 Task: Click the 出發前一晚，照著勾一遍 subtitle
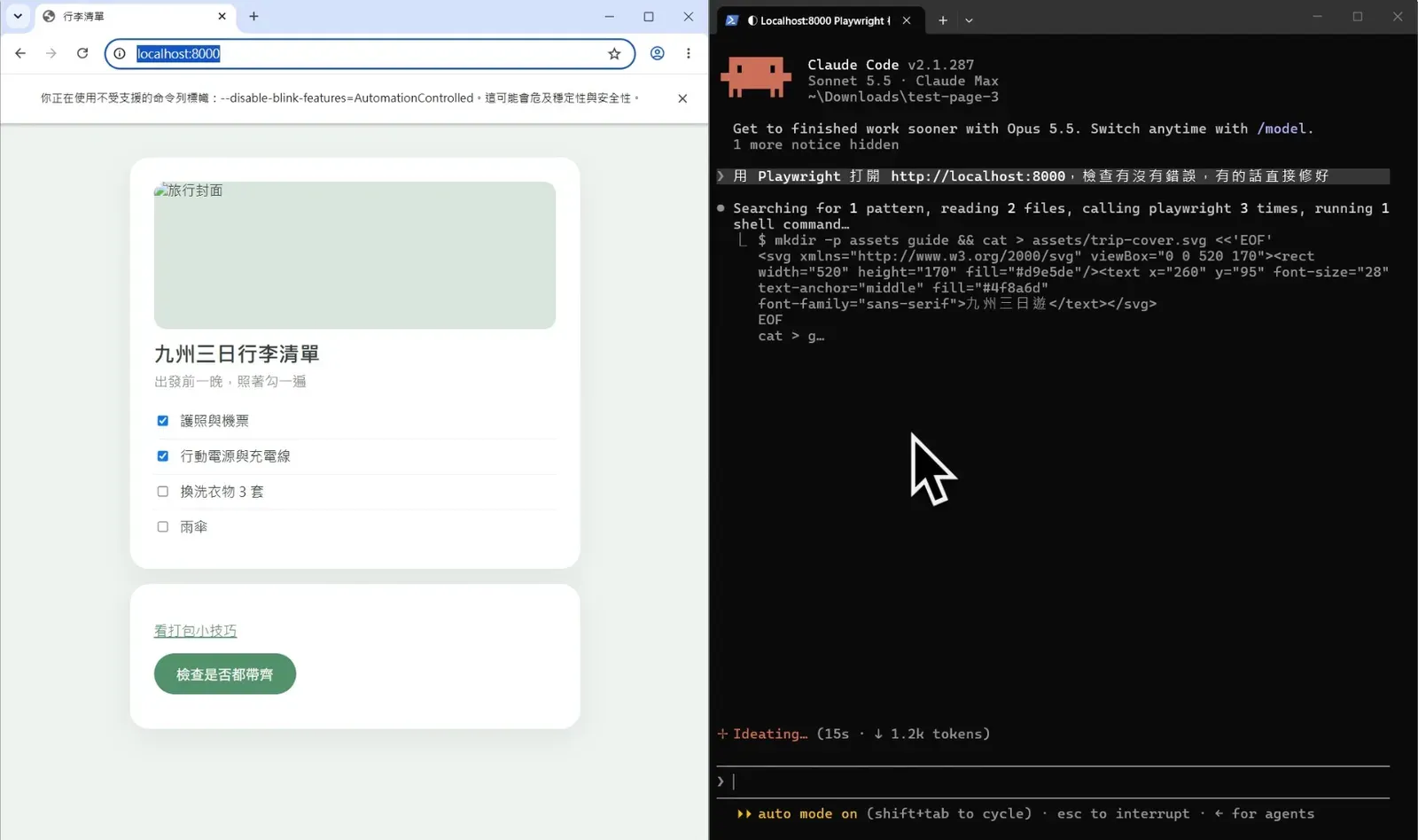(230, 382)
